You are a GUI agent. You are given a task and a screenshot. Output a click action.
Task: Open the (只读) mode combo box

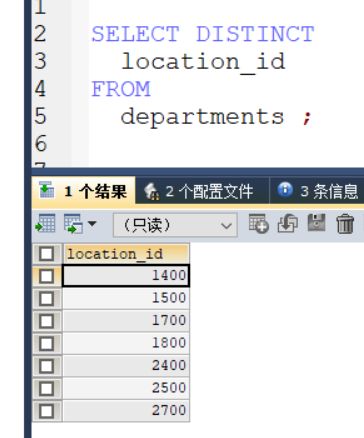(x=175, y=225)
